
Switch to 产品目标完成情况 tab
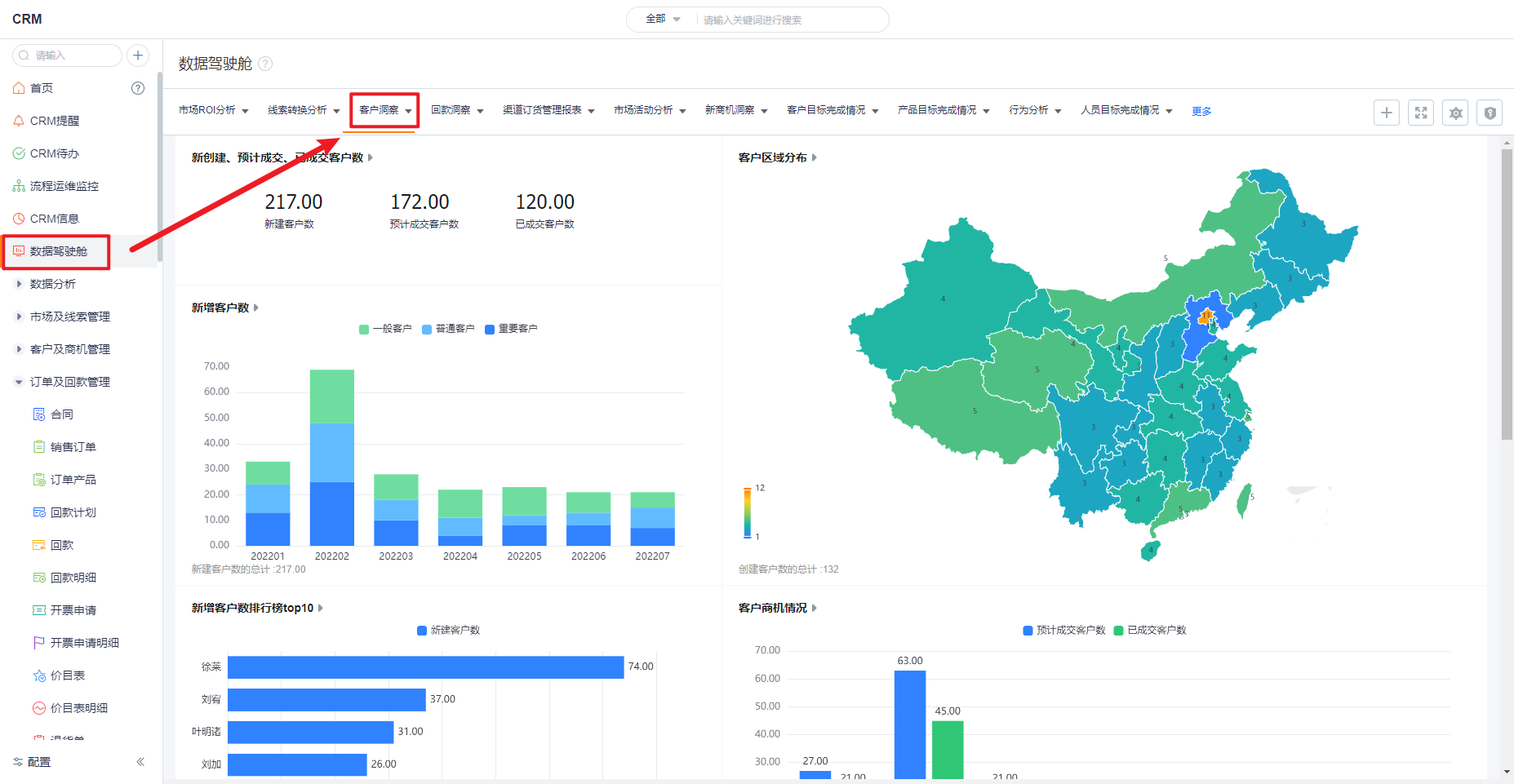pos(937,110)
